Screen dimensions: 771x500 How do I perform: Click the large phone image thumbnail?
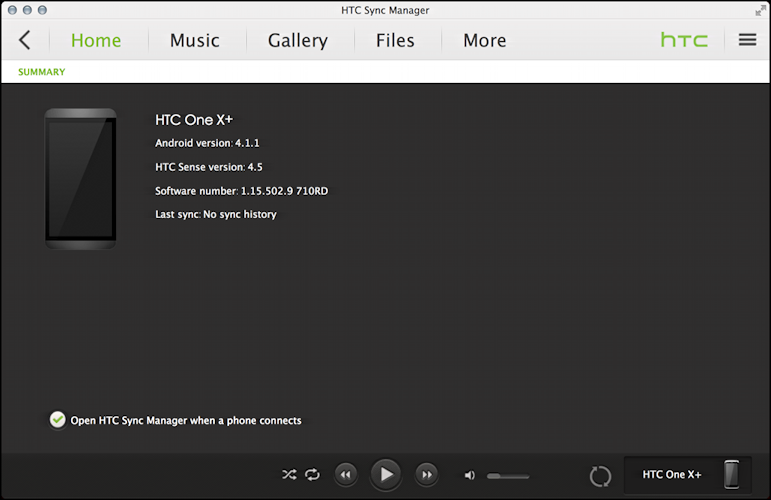[80, 178]
